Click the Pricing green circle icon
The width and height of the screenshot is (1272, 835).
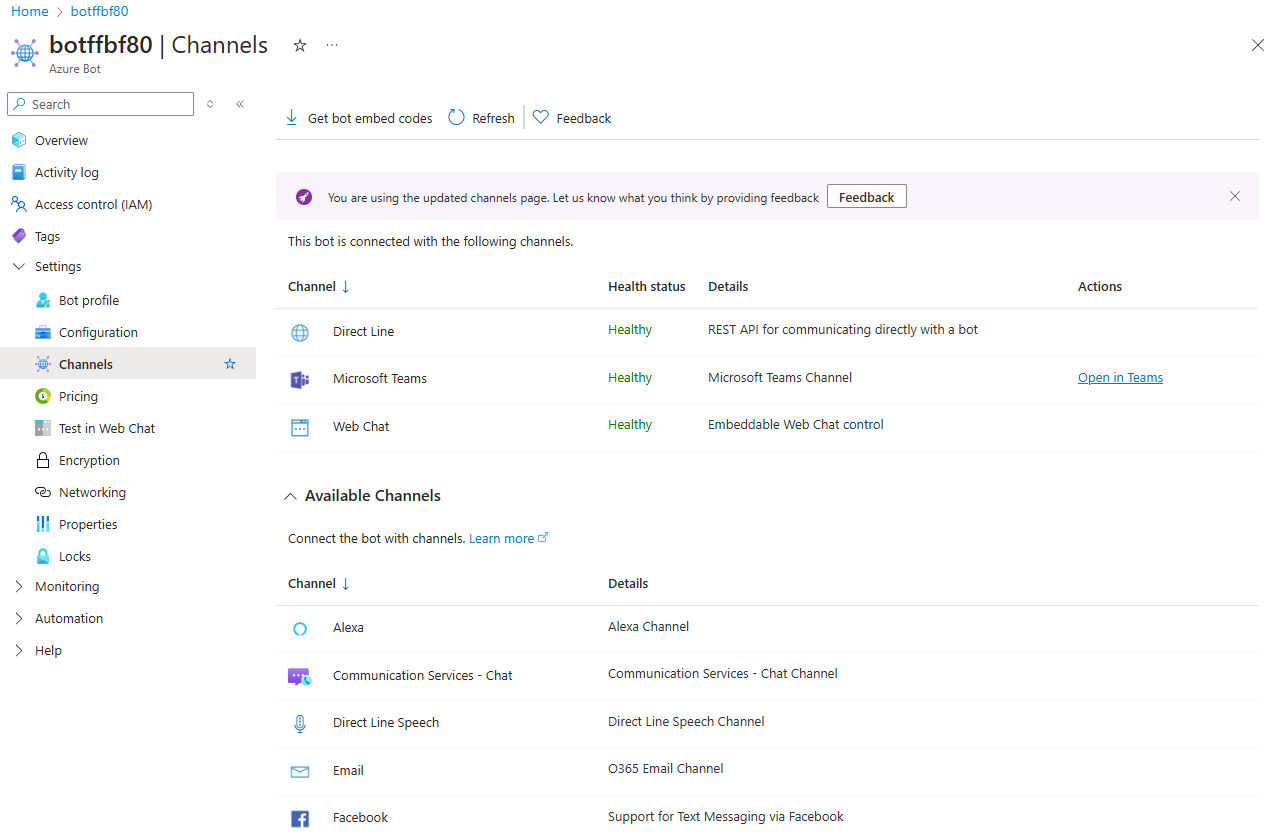pyautogui.click(x=43, y=396)
